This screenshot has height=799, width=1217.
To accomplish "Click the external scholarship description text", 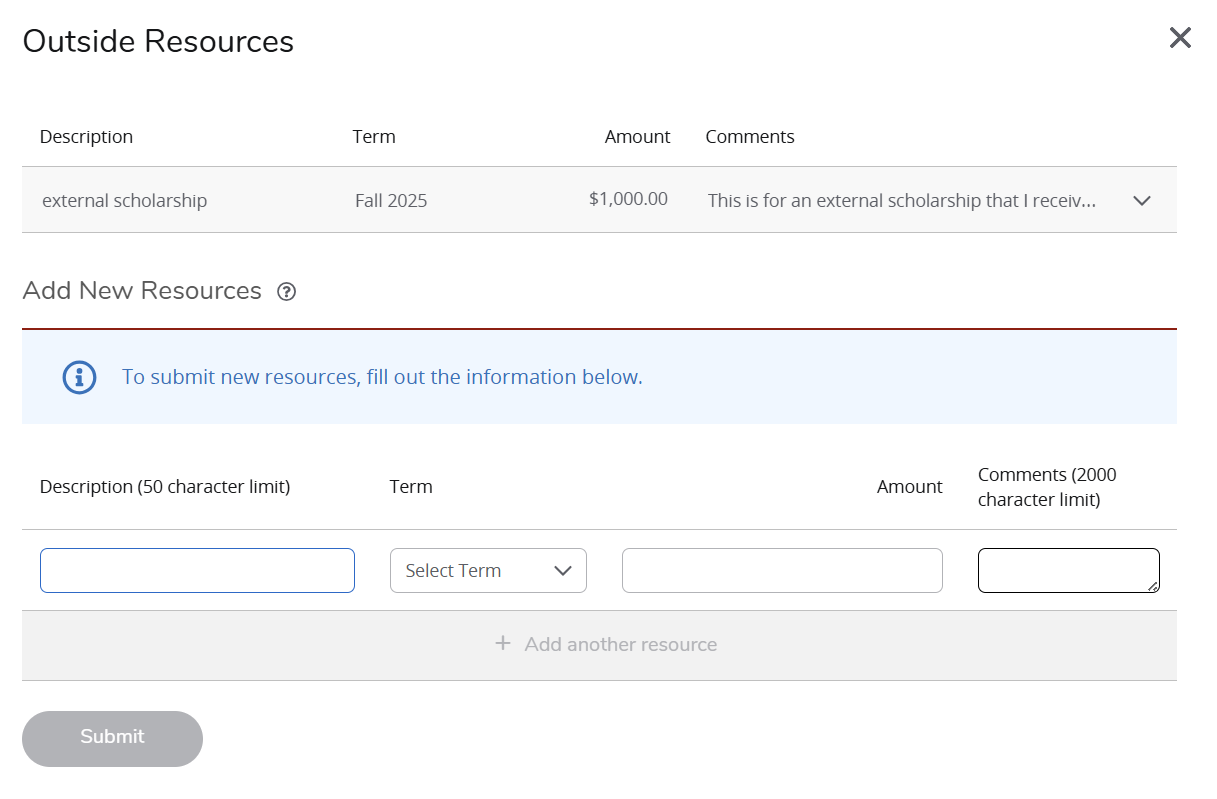I will (124, 200).
